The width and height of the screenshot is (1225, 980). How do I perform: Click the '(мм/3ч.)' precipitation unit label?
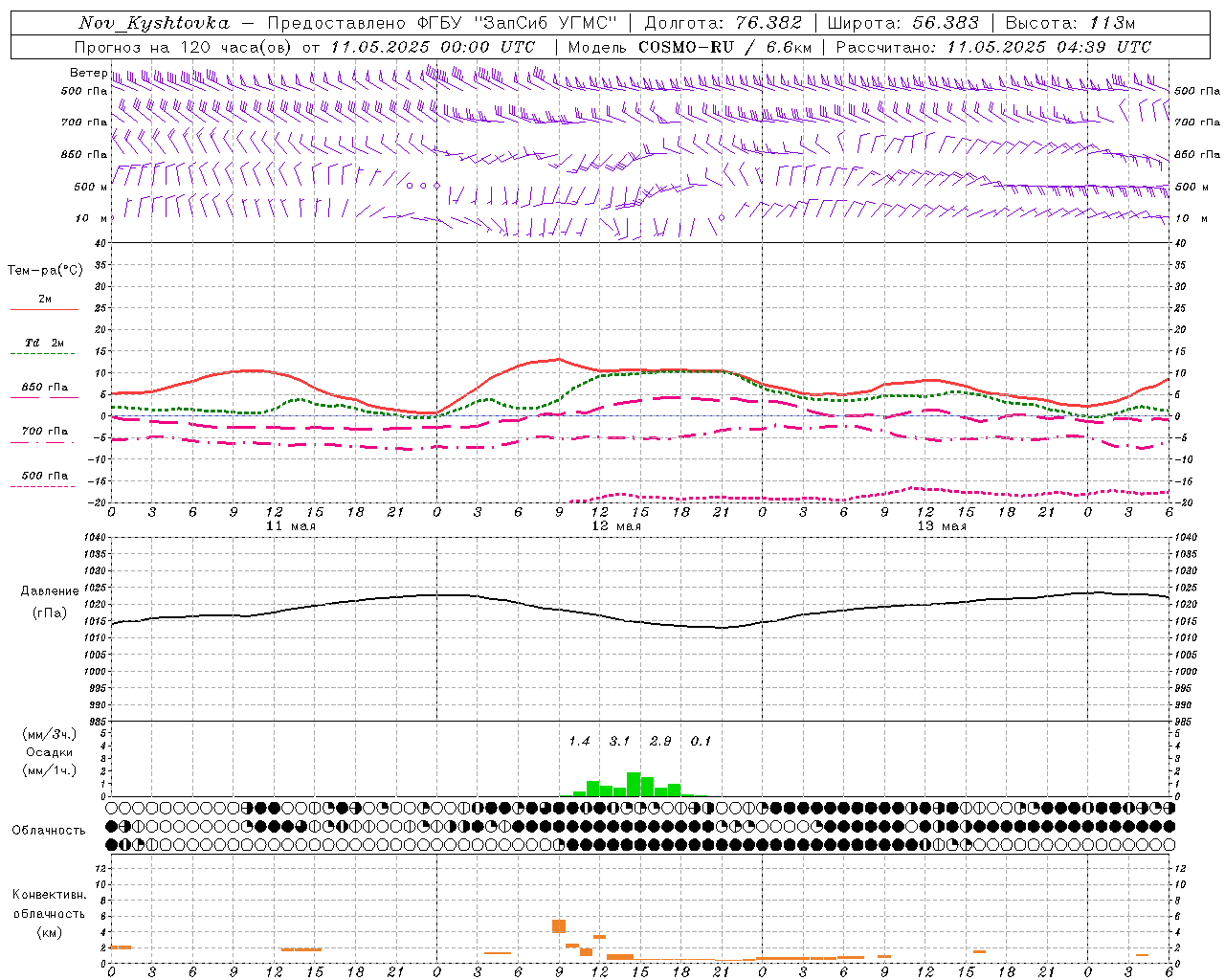[x=49, y=735]
